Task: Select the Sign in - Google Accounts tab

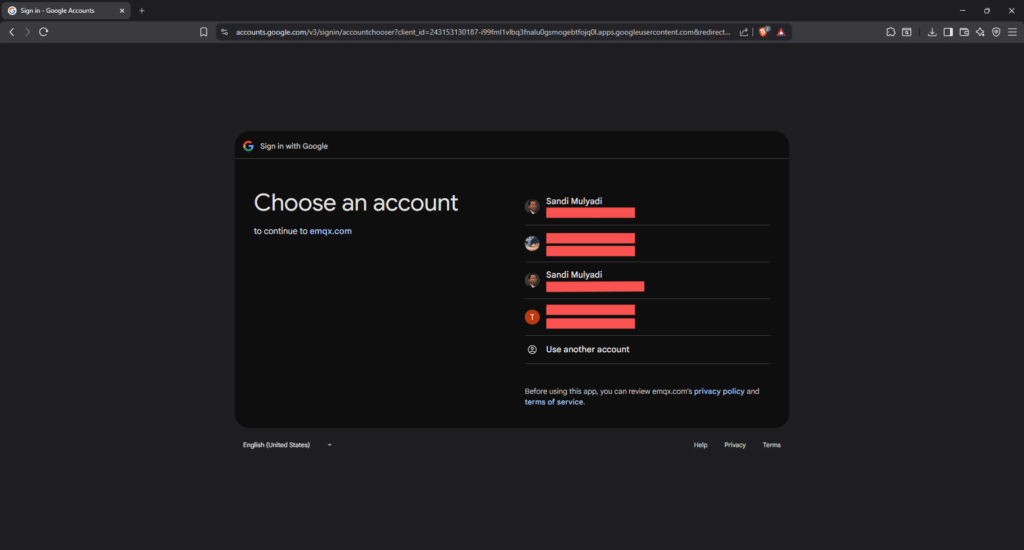Action: pos(65,10)
